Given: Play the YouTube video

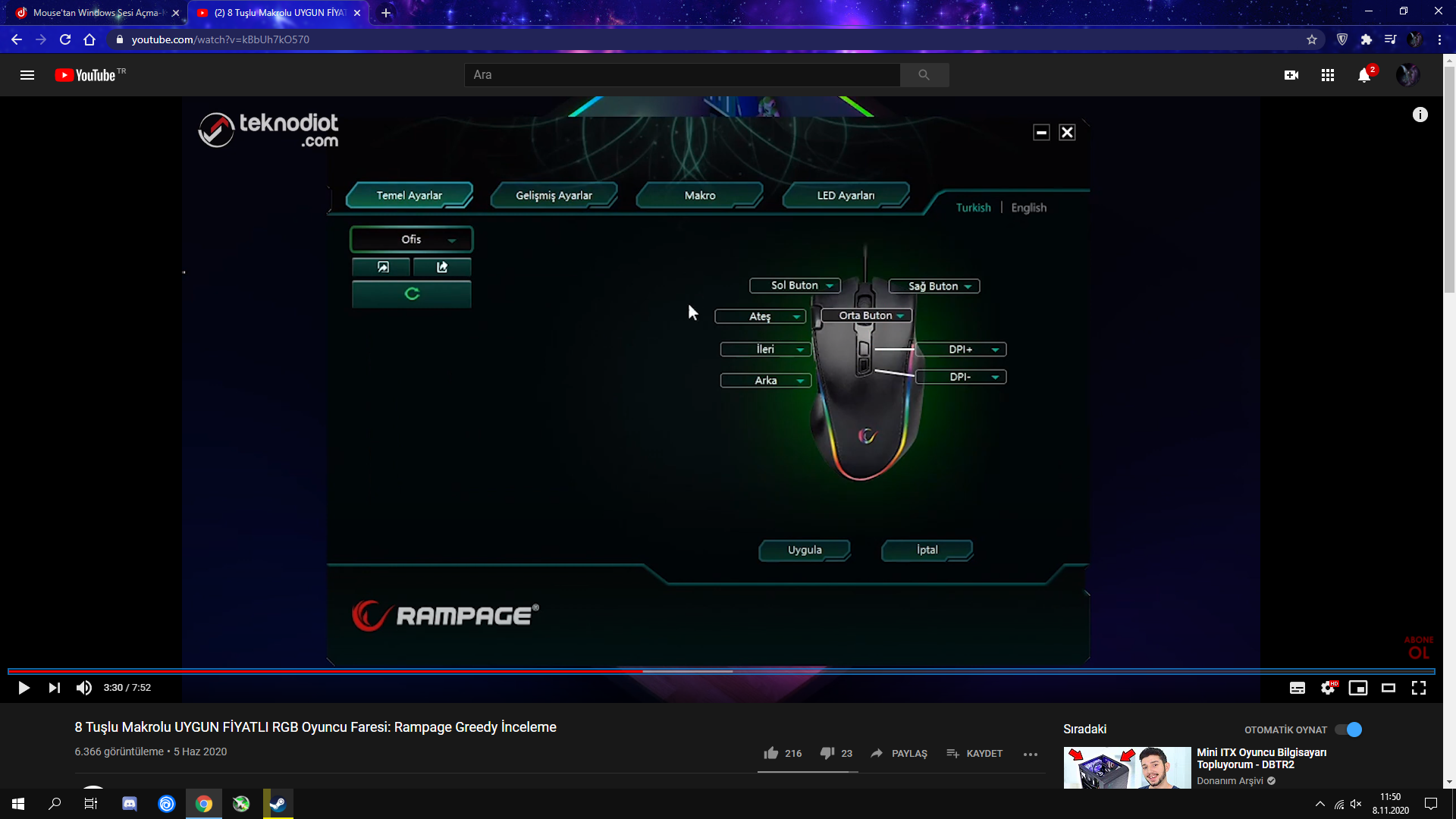Looking at the screenshot, I should tap(24, 688).
